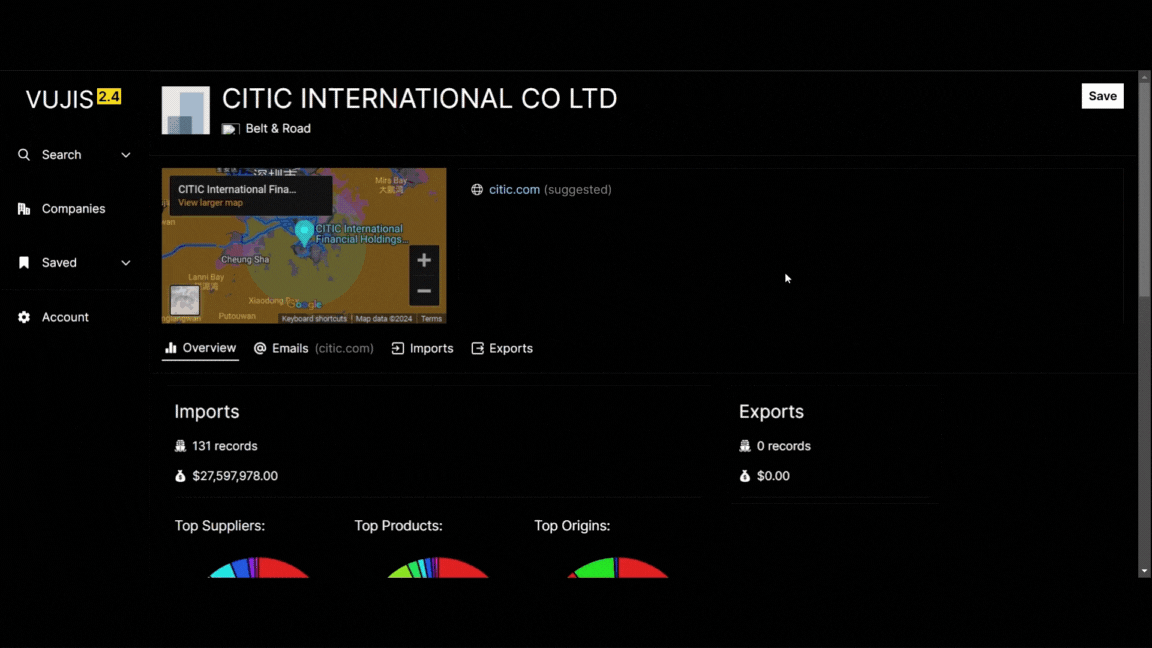This screenshot has width=1152, height=648.
Task: Expand the Search menu chevron
Action: coord(126,155)
